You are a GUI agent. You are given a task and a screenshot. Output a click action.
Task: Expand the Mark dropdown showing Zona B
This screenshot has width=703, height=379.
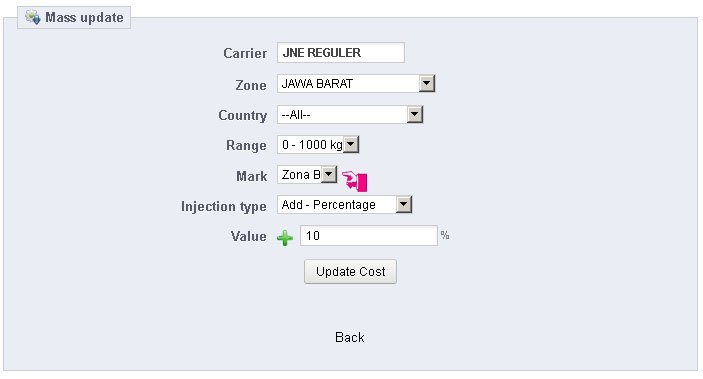(307, 174)
